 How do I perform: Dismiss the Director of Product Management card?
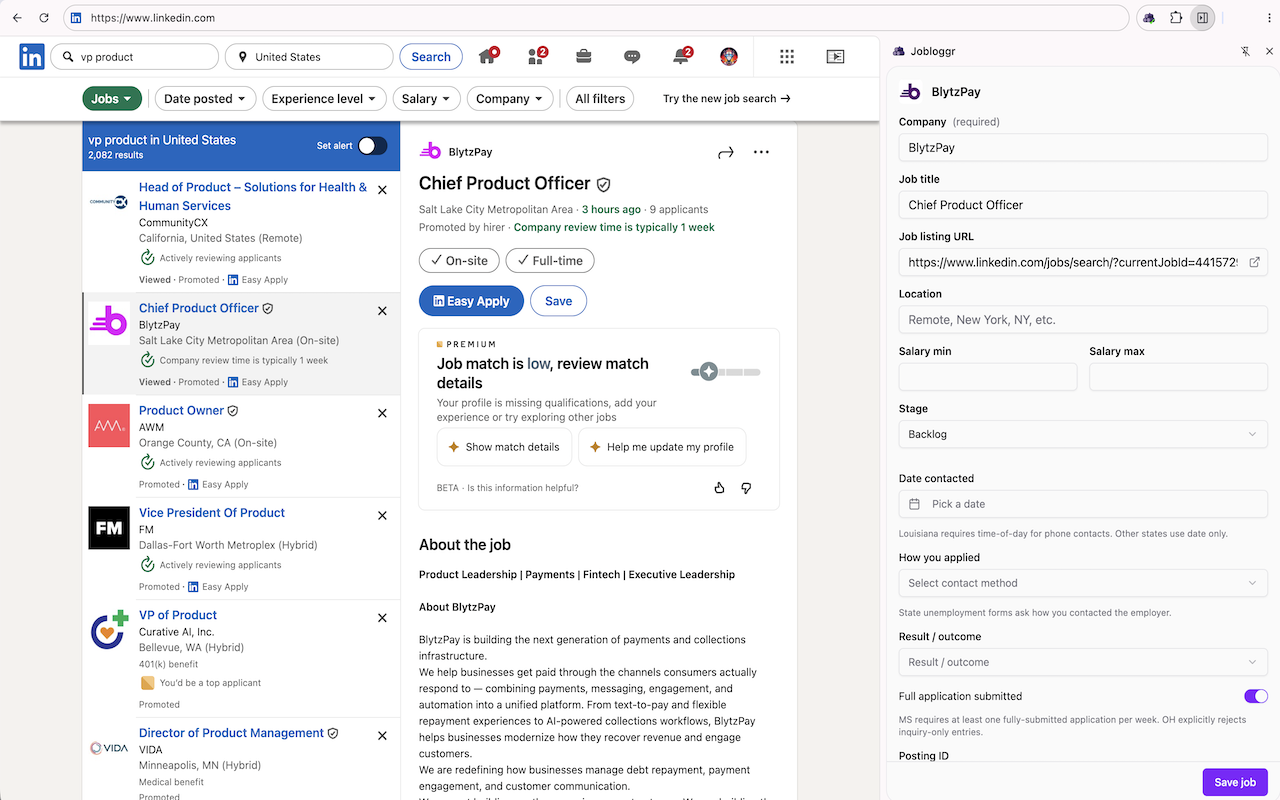point(382,736)
